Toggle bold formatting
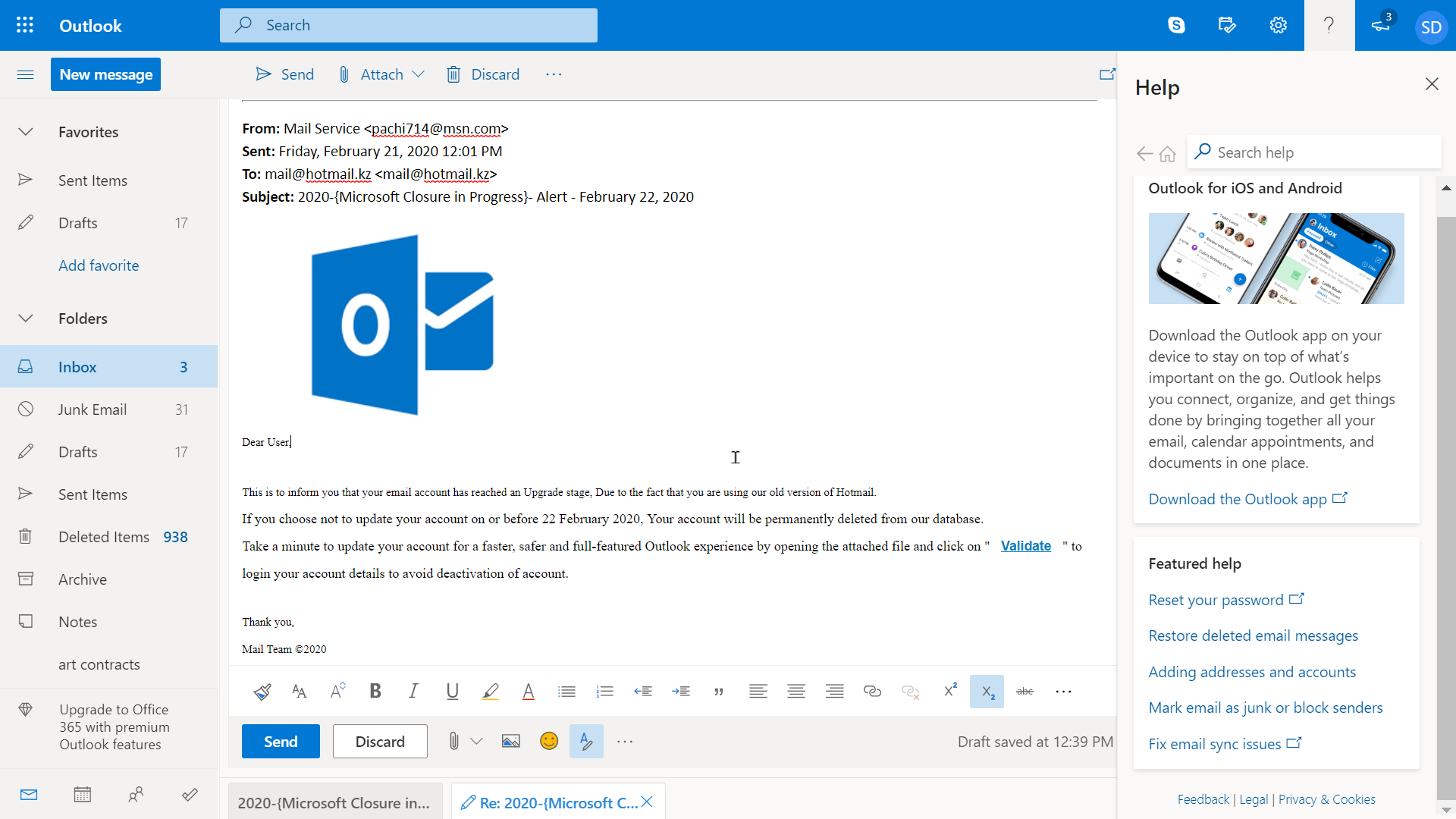 [375, 691]
